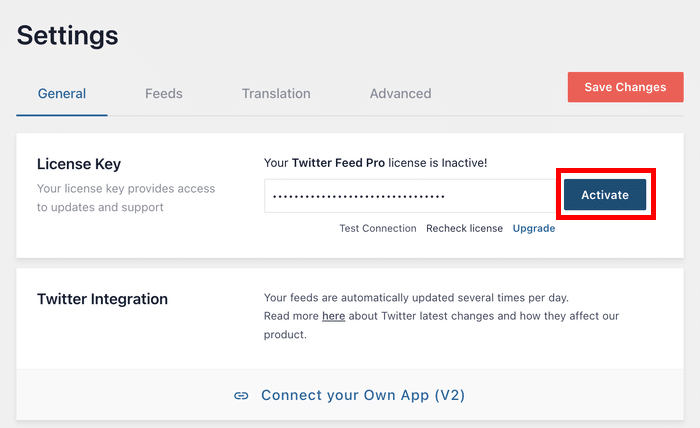The width and height of the screenshot is (700, 428).
Task: Run the Test Connection link
Action: 378,229
